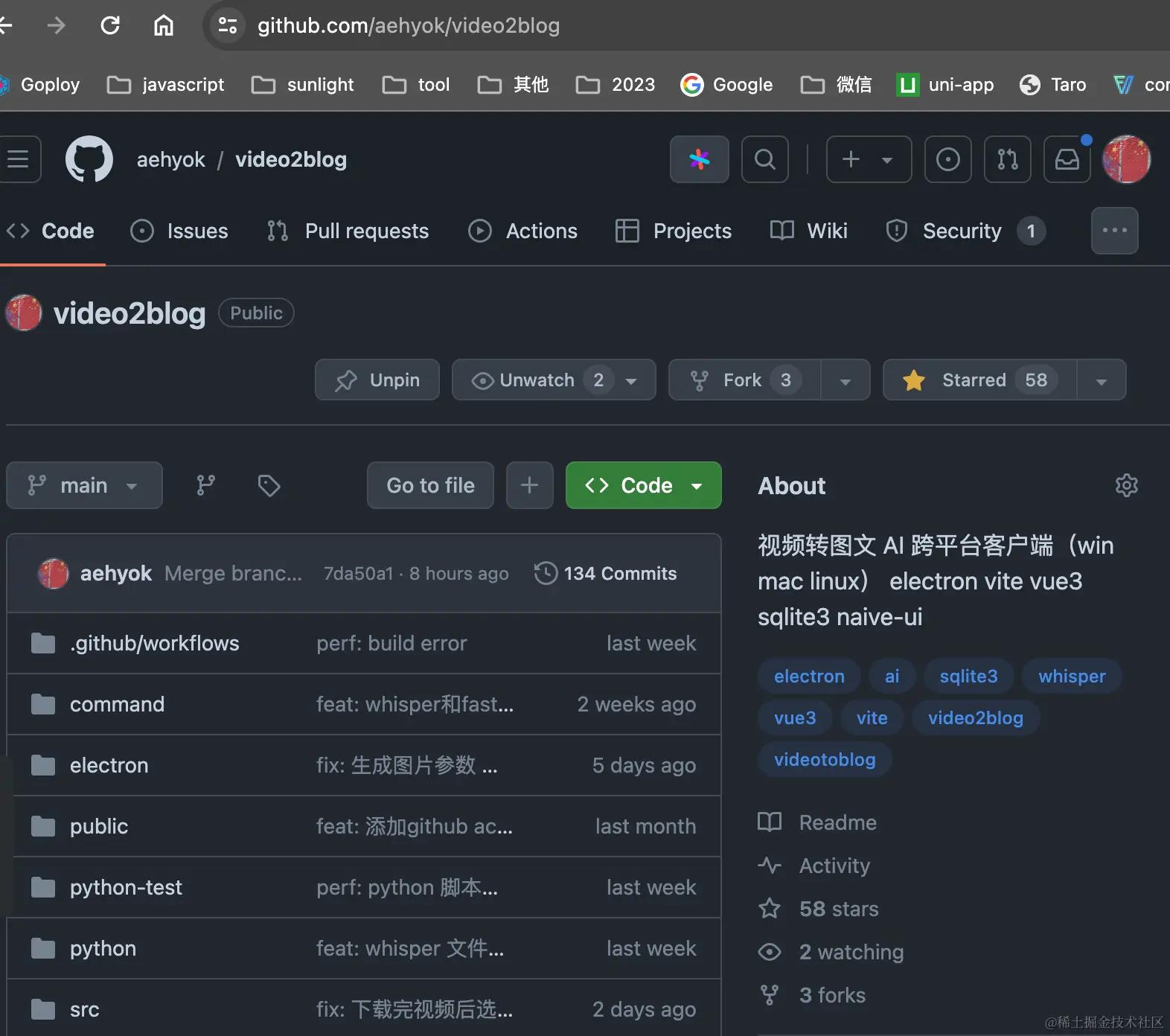Edit About settings gear icon
1170x1036 pixels.
coord(1127,485)
